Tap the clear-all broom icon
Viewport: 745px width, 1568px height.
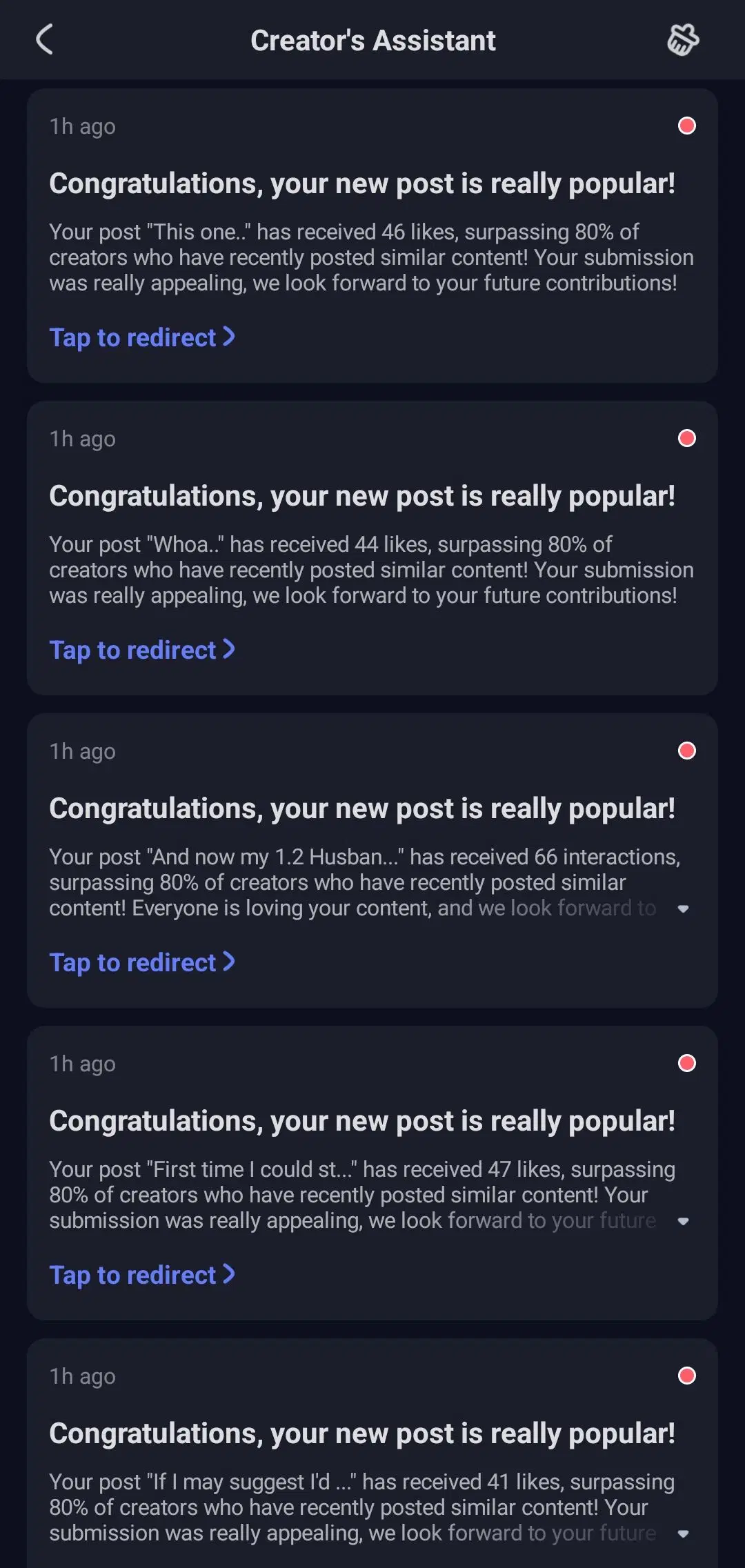(x=683, y=40)
